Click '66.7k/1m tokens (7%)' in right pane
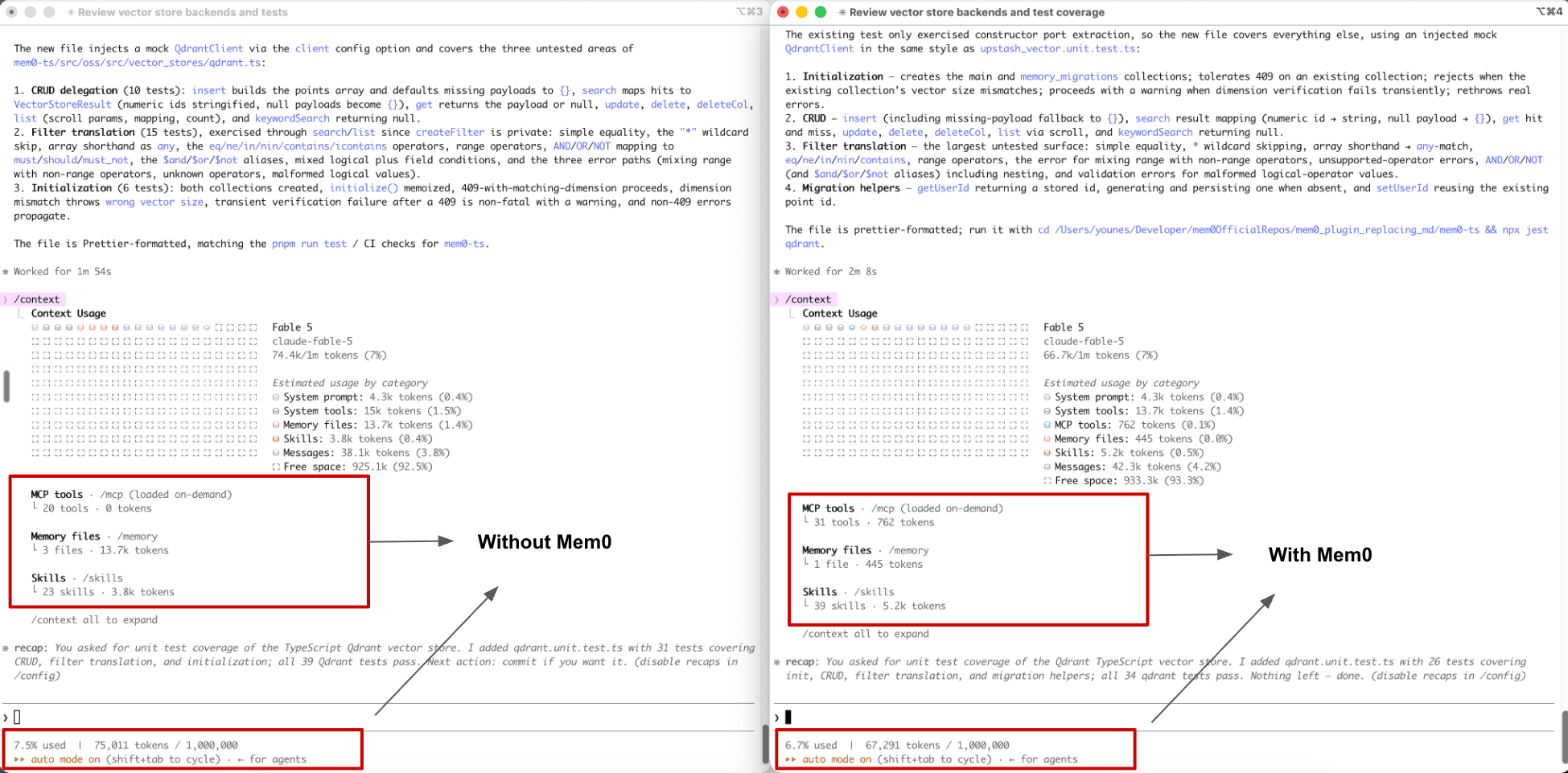Screen dimensions: 1568x773 [x=1101, y=356]
